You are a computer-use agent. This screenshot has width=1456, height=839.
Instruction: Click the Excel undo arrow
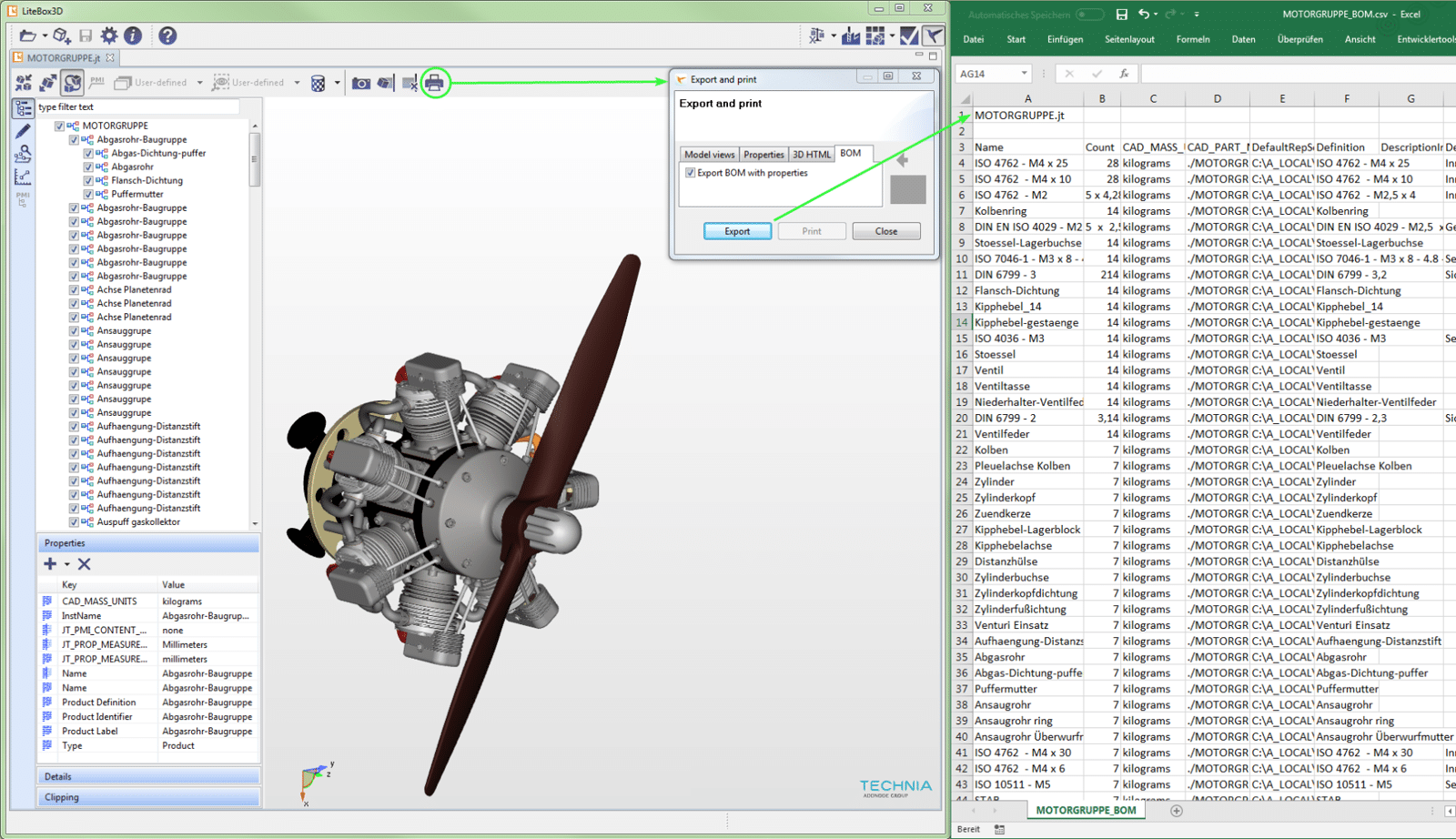coord(1144,15)
